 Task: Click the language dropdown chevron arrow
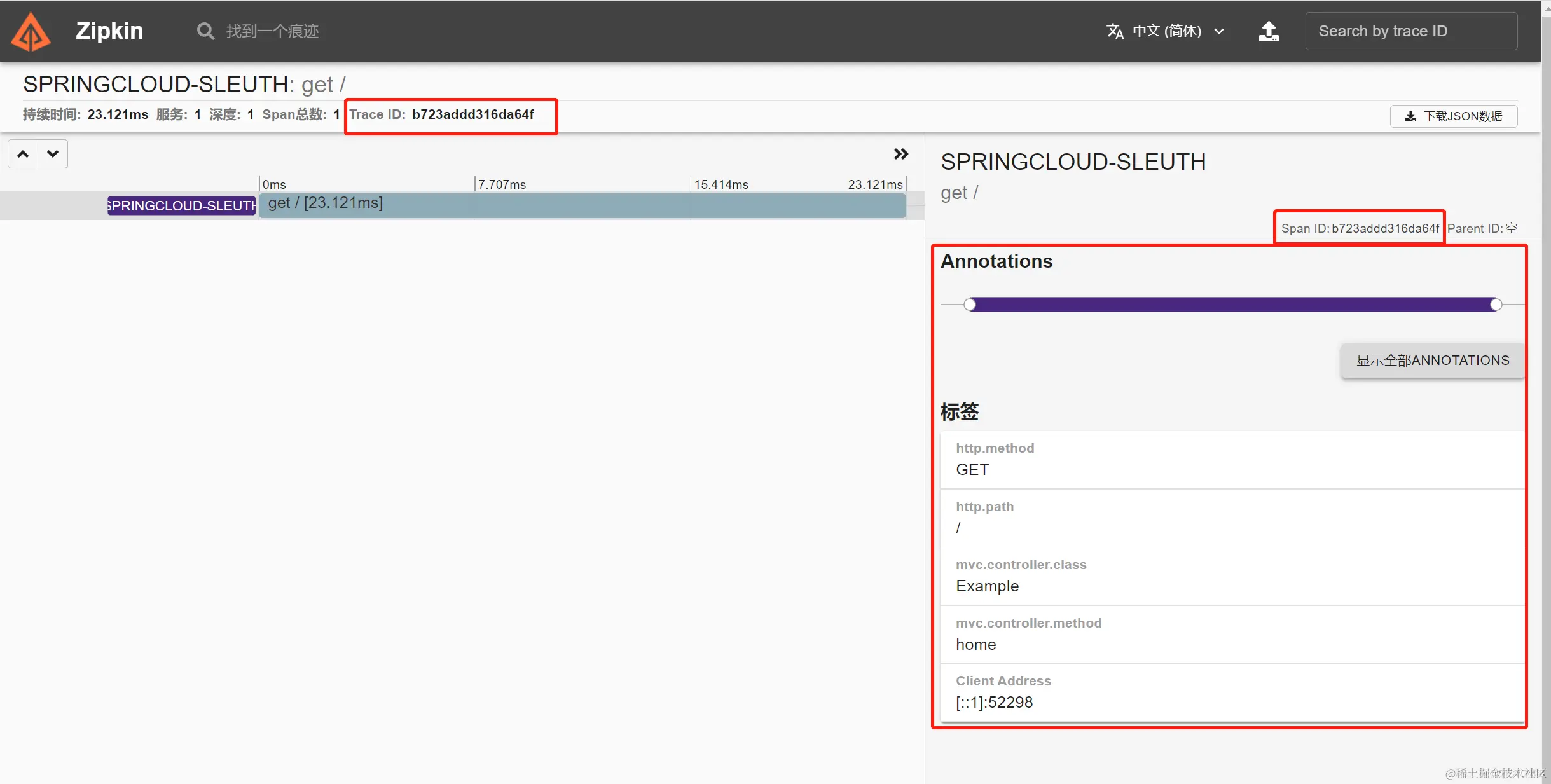coord(1219,31)
